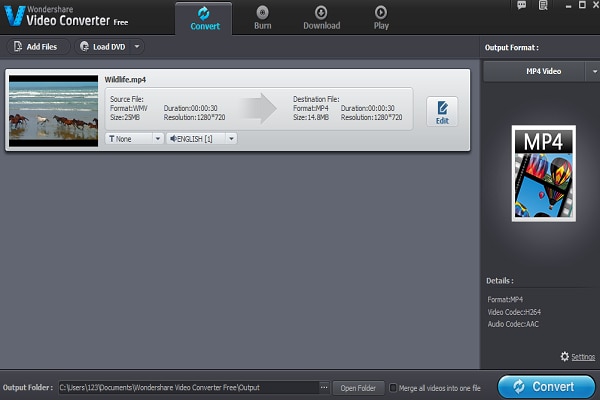
Task: Click source Resolution:1280*720 text
Action: [x=194, y=118]
